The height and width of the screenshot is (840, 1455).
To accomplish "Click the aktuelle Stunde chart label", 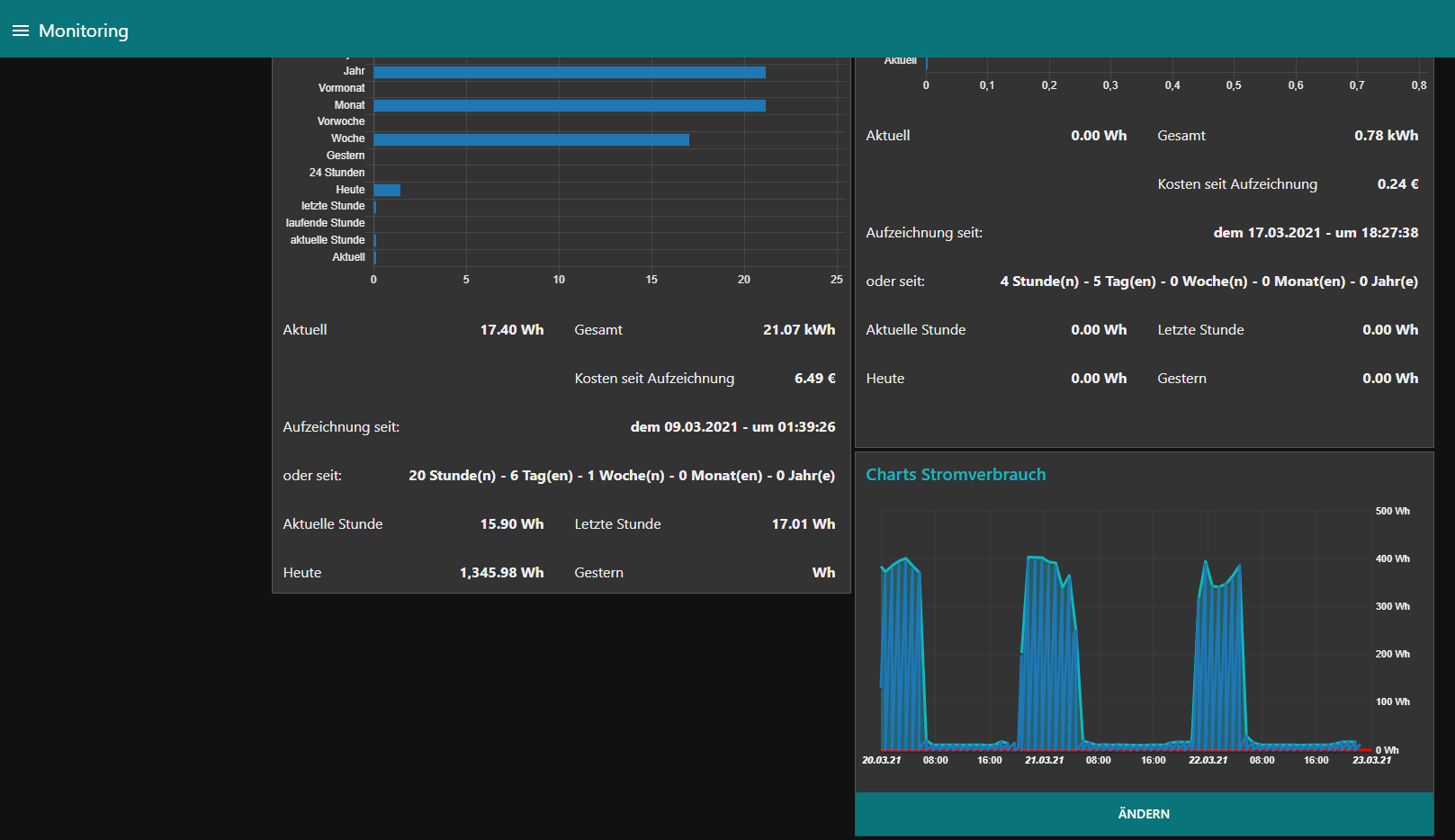I will 328,240.
